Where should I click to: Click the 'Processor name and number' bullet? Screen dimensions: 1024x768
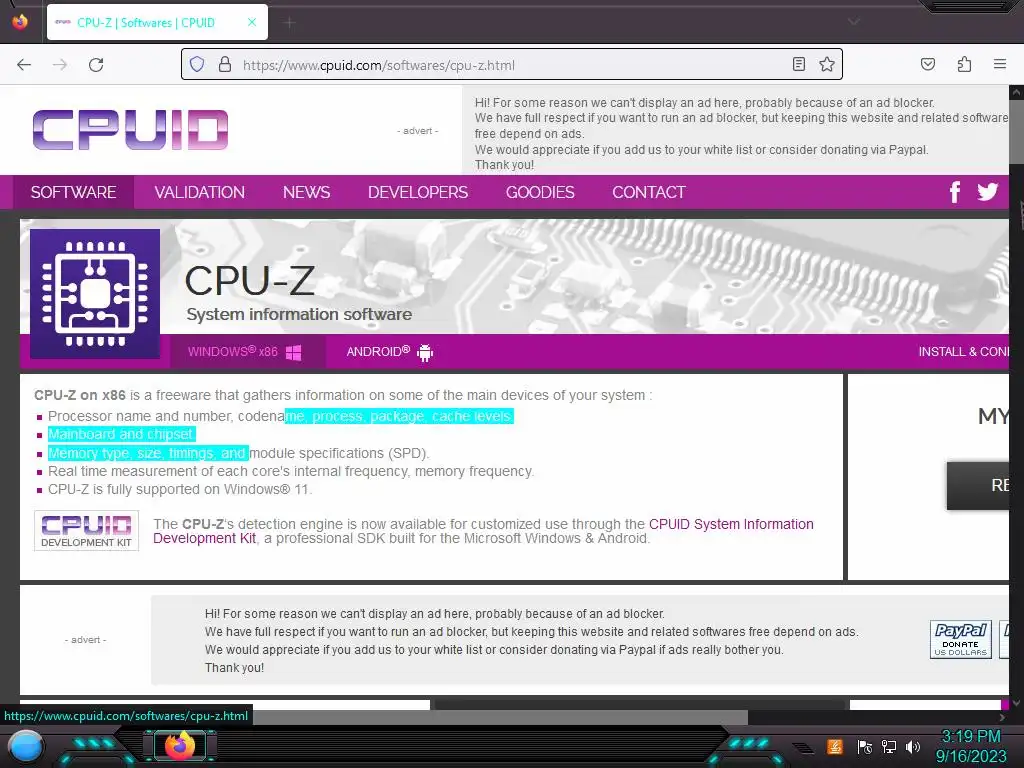click(281, 416)
